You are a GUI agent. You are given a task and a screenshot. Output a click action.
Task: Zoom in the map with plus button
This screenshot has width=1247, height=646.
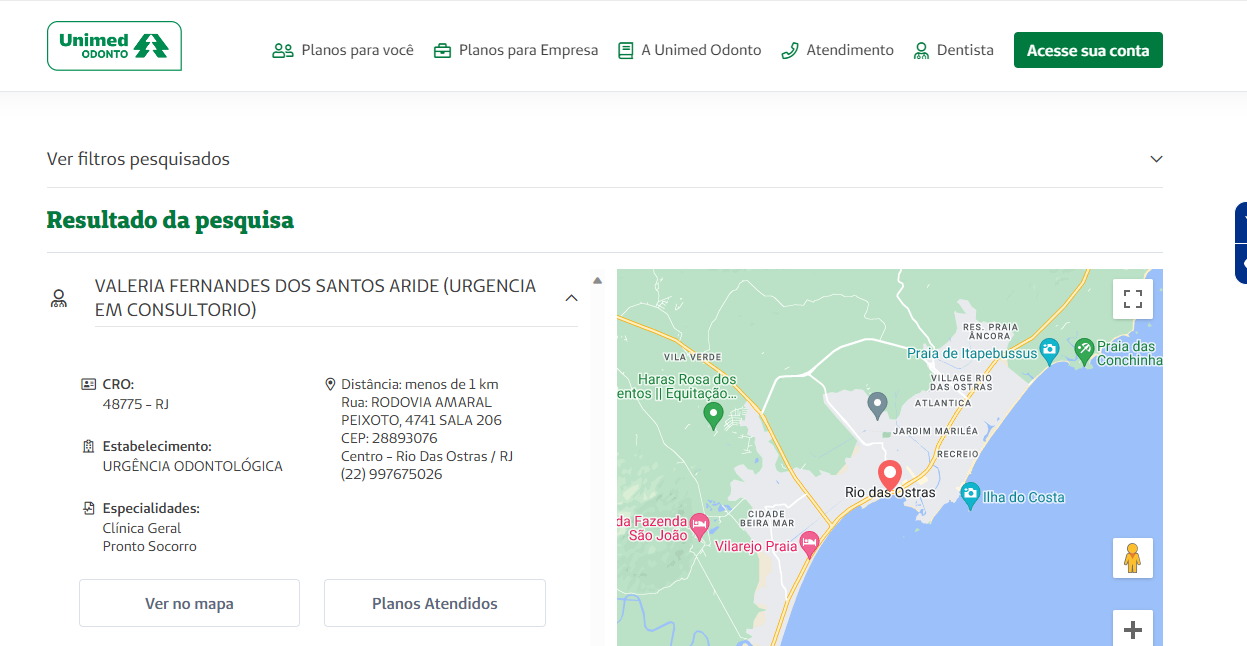(1132, 629)
